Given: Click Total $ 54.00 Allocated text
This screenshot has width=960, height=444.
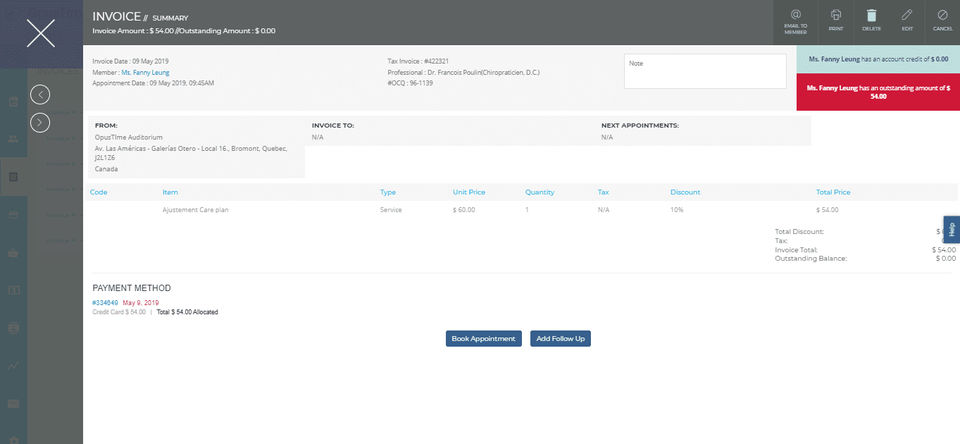Looking at the screenshot, I should click(x=187, y=312).
